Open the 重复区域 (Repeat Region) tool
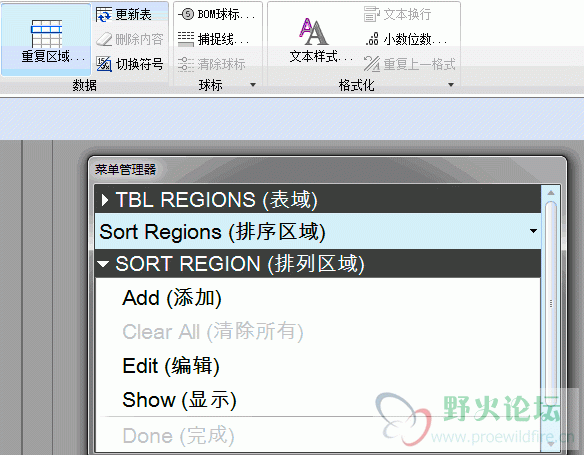This screenshot has height=455, width=584. 46,40
